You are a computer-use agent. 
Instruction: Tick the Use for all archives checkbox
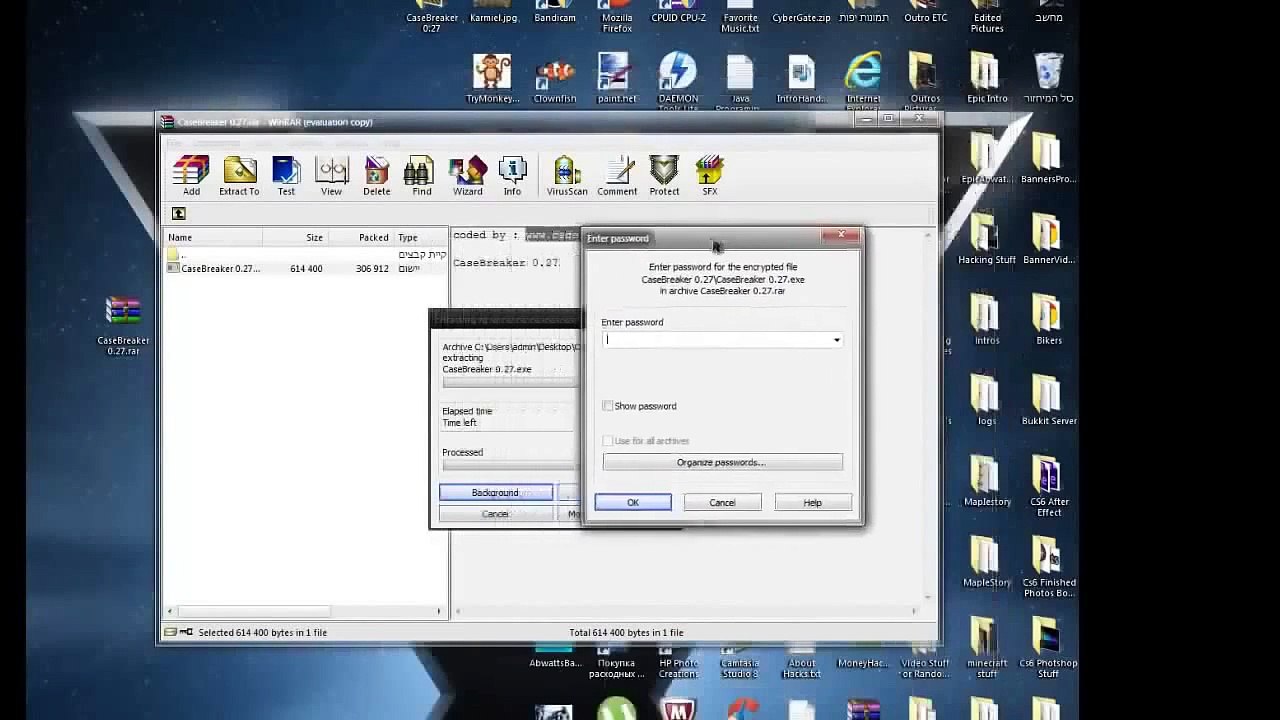click(608, 441)
